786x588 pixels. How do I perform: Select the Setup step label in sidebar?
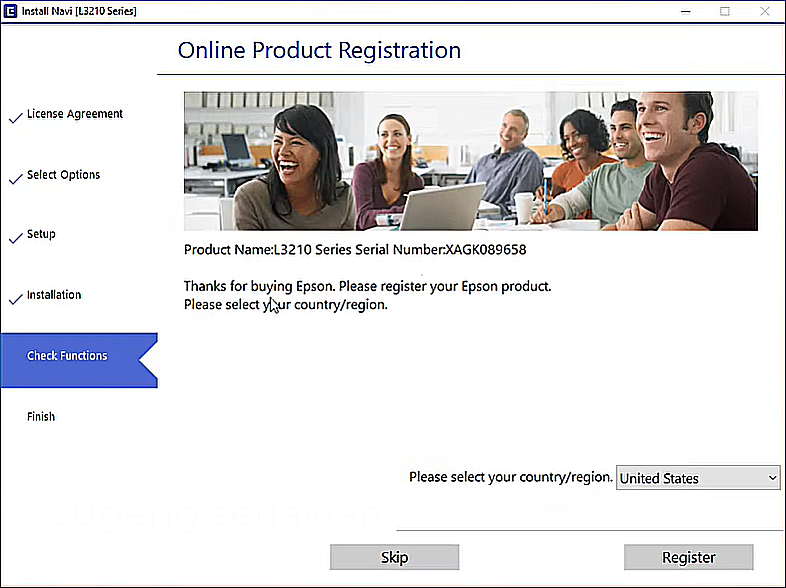click(41, 234)
